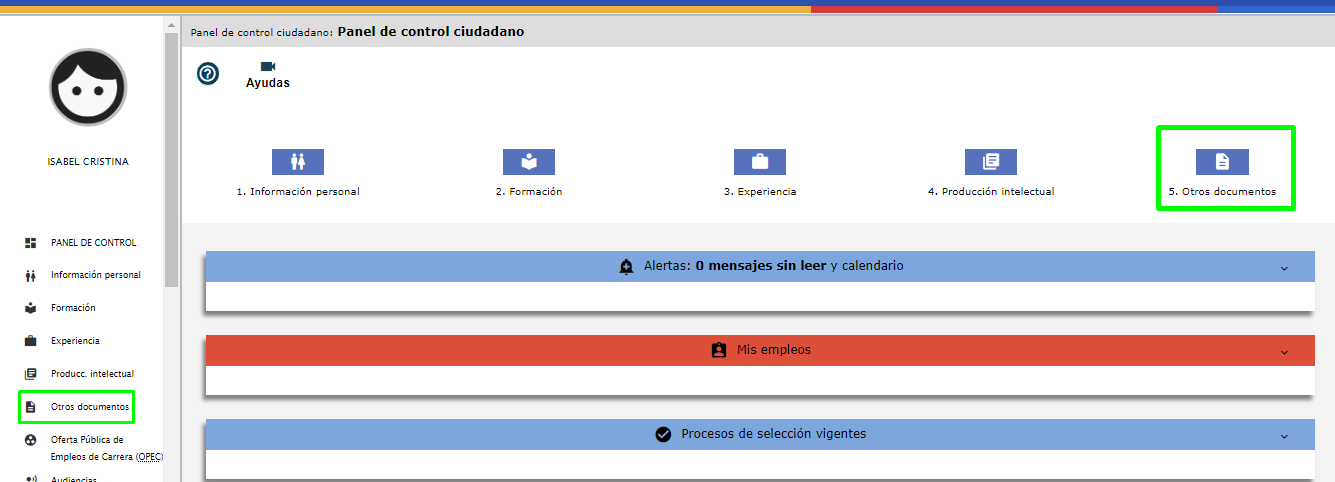Select the Experiencia briefcase icon tile
1335x482 pixels.
click(759, 162)
